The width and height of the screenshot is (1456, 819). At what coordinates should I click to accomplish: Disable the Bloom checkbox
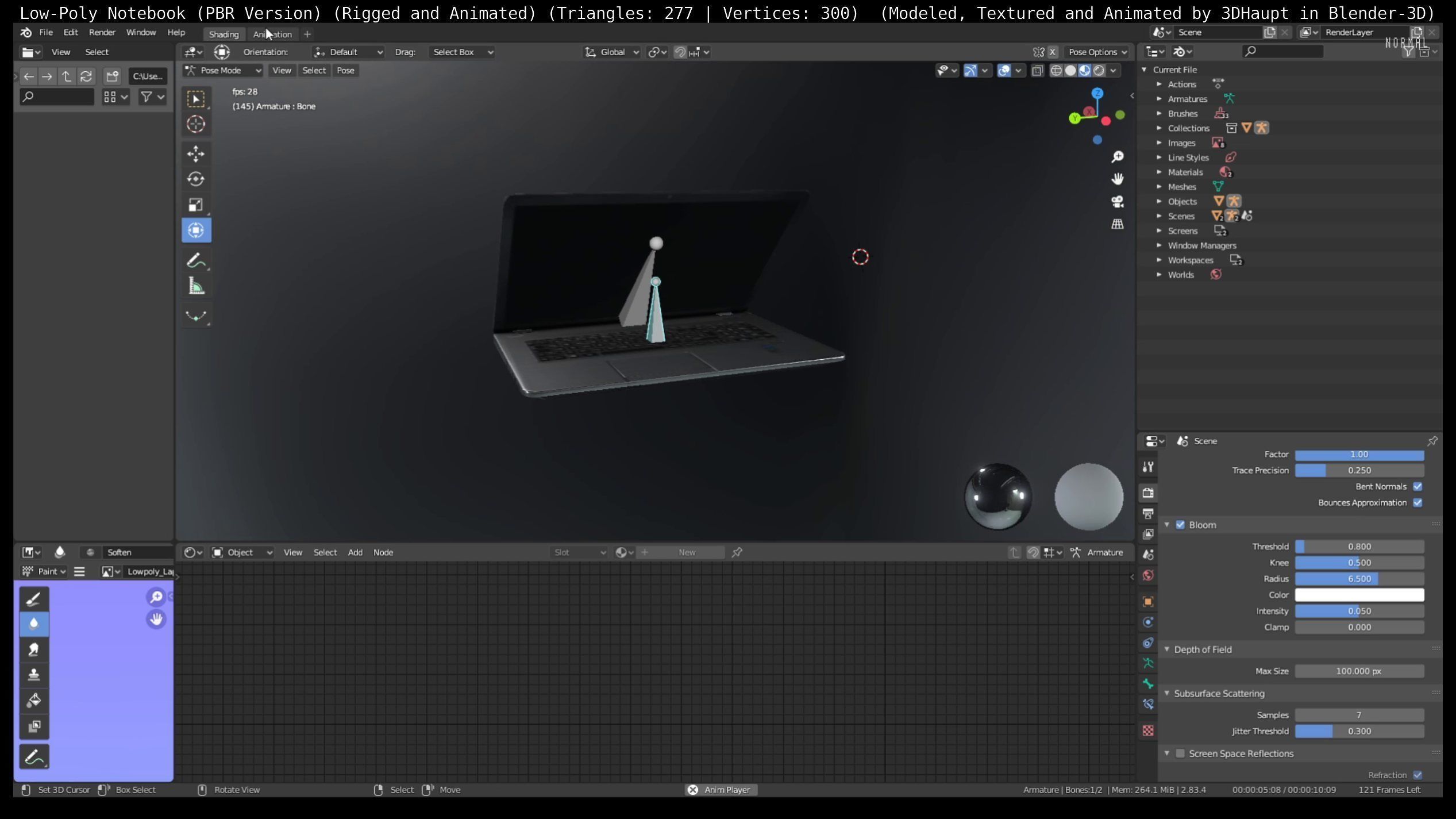(1180, 525)
